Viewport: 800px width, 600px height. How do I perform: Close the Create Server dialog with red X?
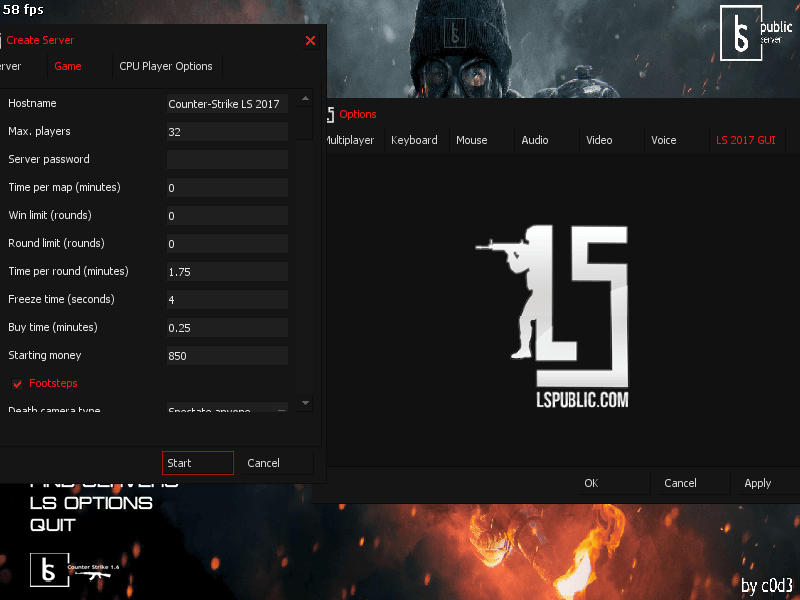click(310, 41)
